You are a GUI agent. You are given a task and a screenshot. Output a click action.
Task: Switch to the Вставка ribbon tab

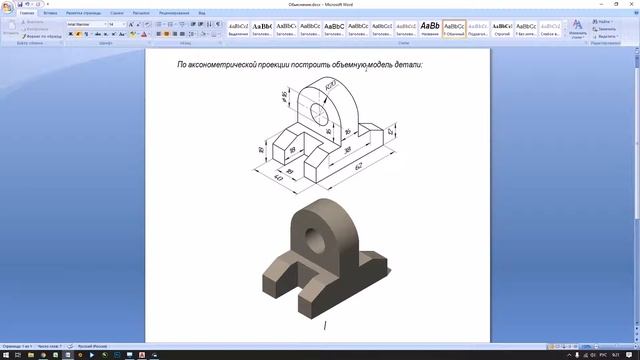[50, 13]
